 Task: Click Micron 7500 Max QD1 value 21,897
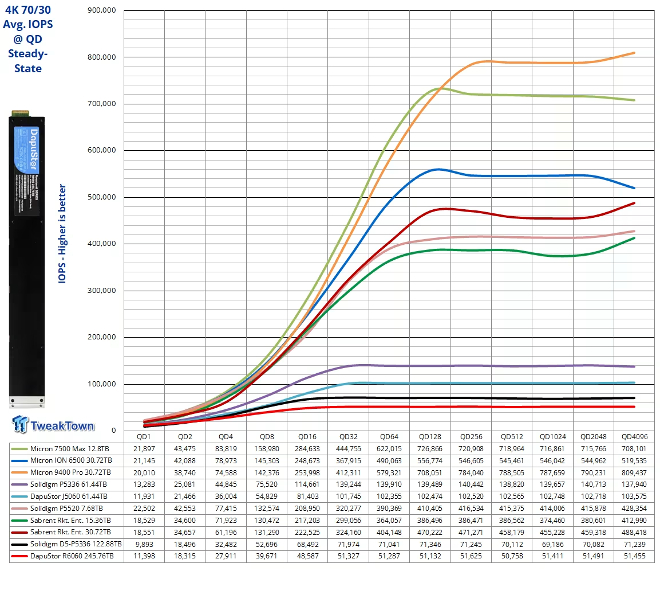pos(144,449)
